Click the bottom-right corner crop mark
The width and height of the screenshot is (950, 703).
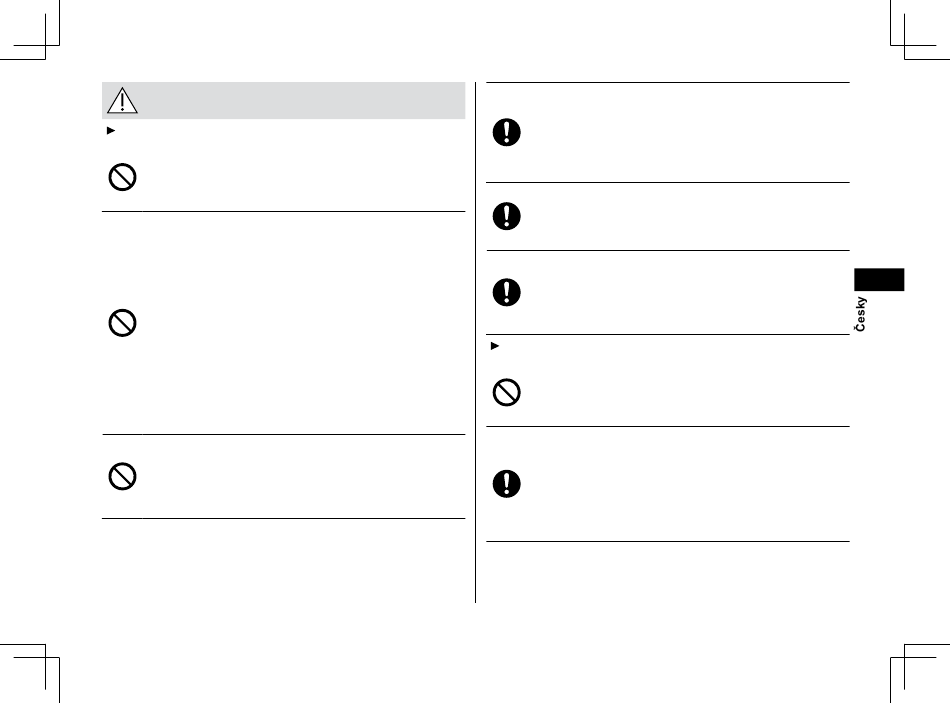click(x=920, y=673)
